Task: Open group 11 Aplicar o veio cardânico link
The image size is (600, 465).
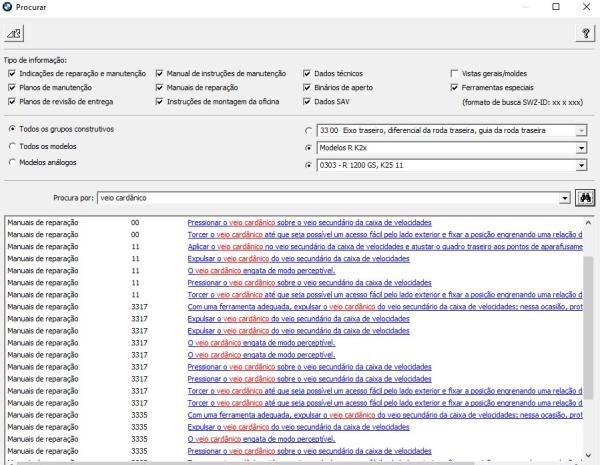Action: point(385,246)
